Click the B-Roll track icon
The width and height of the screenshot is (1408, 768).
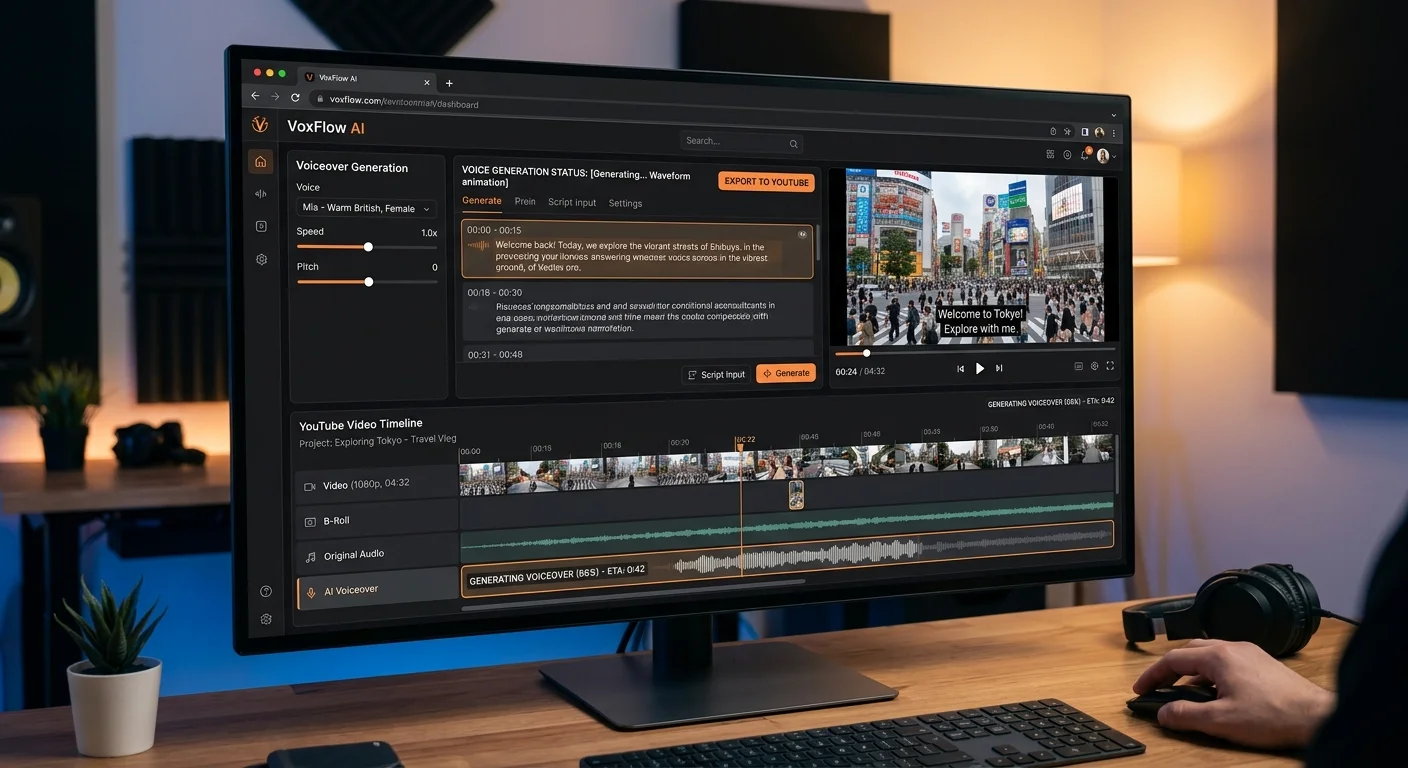[x=310, y=522]
